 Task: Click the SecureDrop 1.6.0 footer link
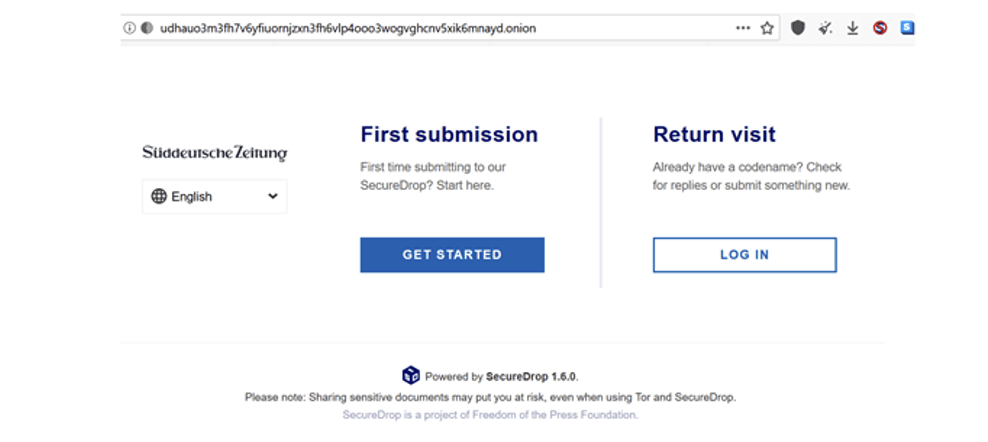click(531, 377)
